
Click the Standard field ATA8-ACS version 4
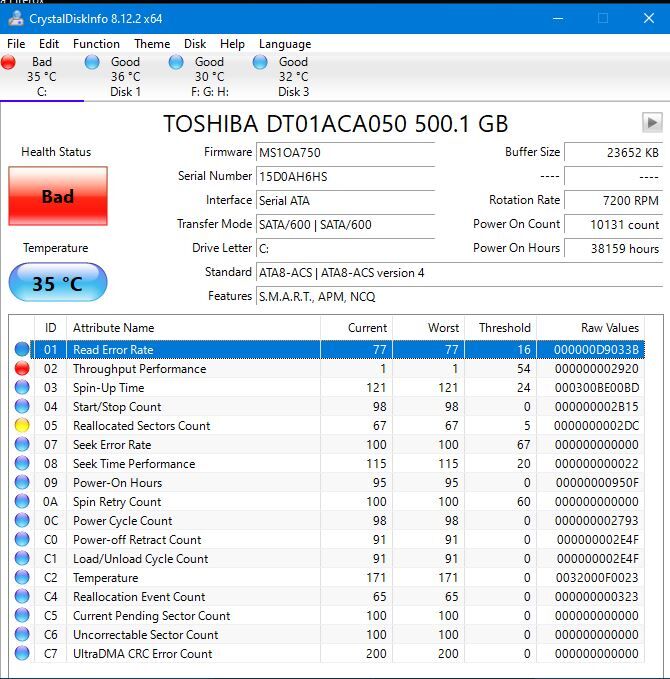point(460,272)
